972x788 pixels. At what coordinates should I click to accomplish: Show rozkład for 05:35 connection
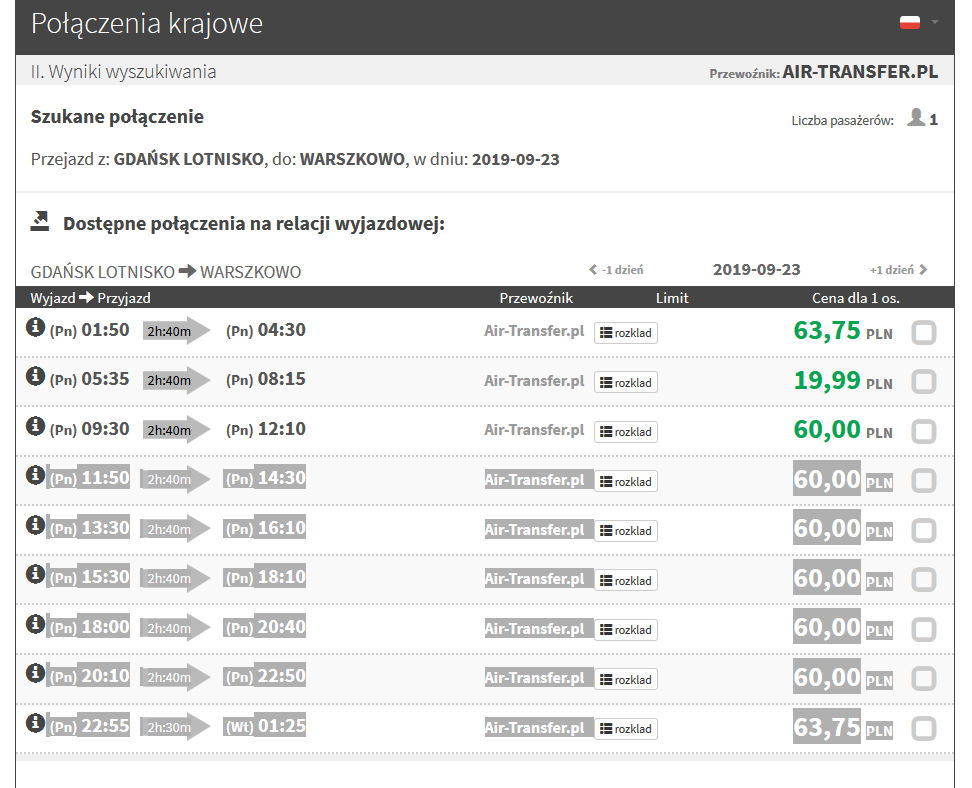[x=625, y=383]
